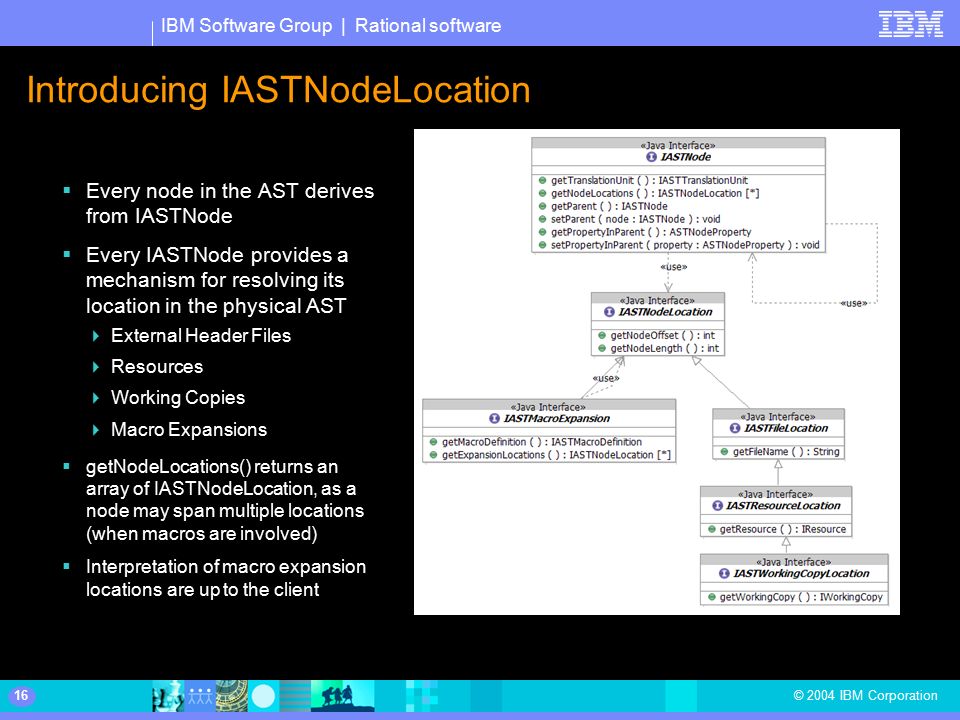The image size is (960, 720).
Task: Click the bullet Interpretation of macro expansion
Action: pyautogui.click(x=225, y=578)
